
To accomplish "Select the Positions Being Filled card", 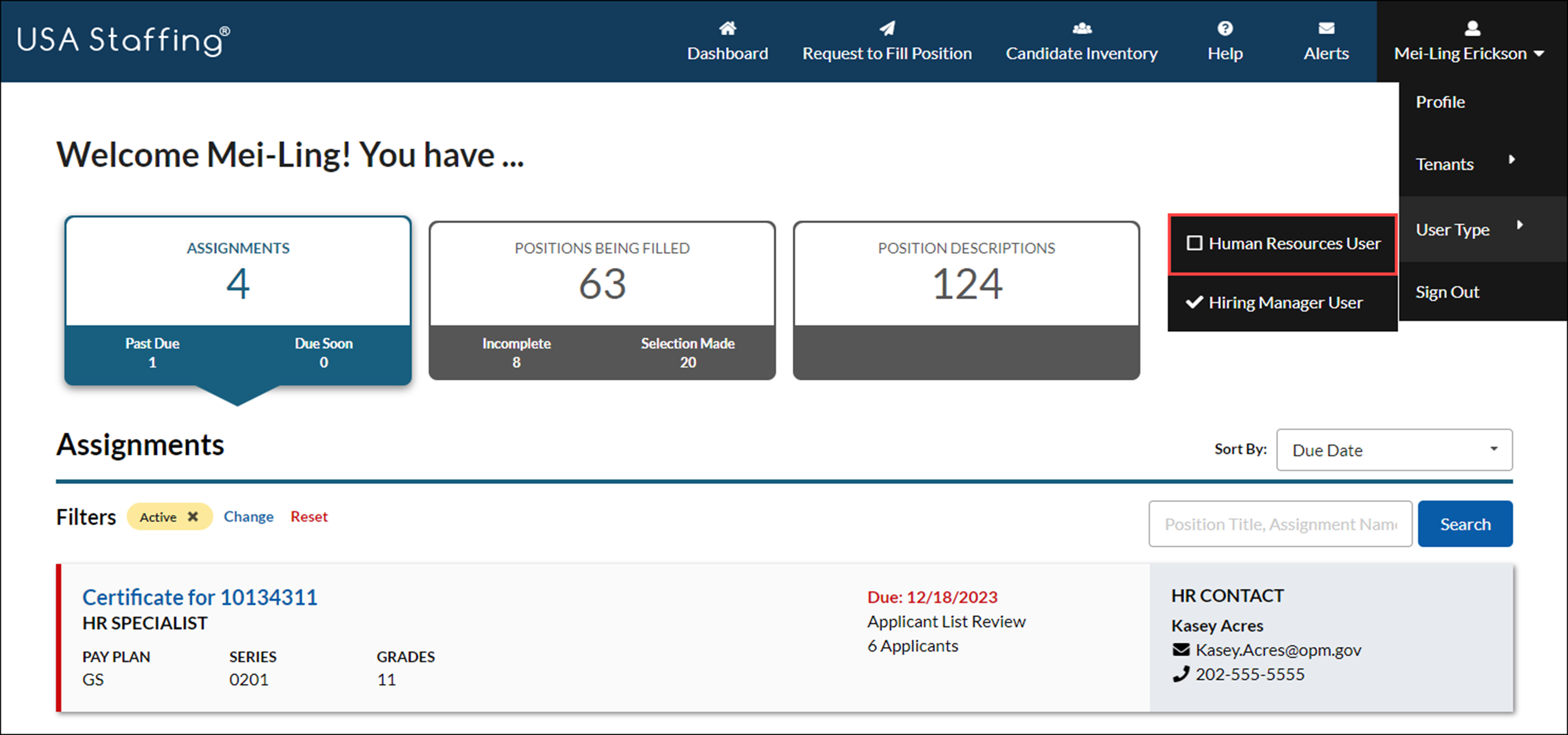I will (x=602, y=300).
